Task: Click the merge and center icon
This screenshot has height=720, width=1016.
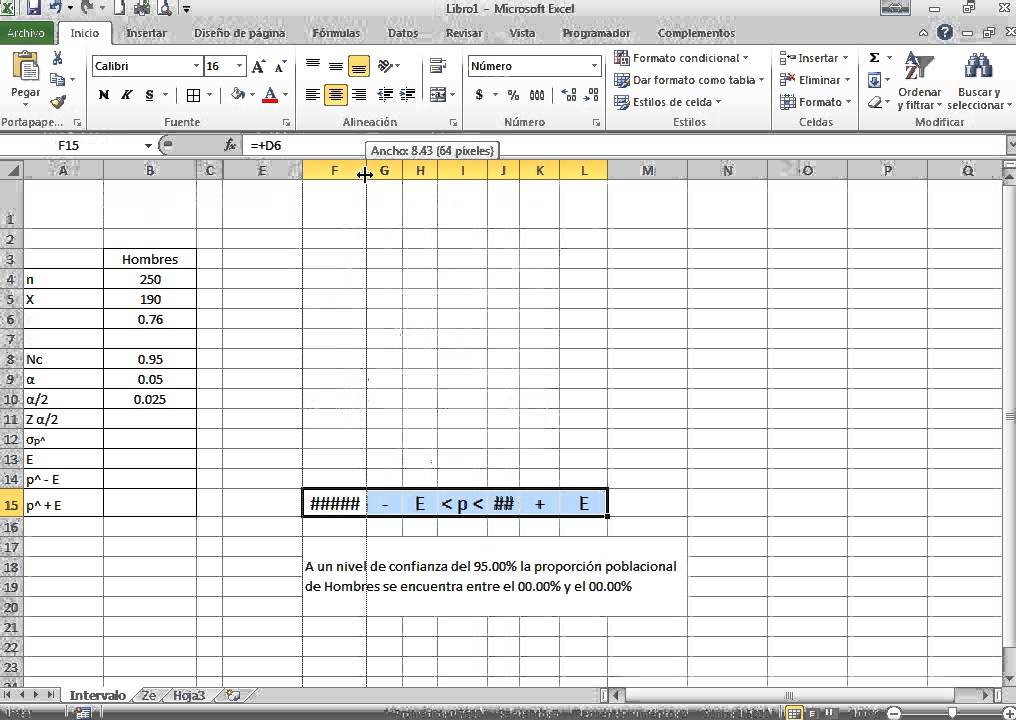Action: (x=437, y=95)
